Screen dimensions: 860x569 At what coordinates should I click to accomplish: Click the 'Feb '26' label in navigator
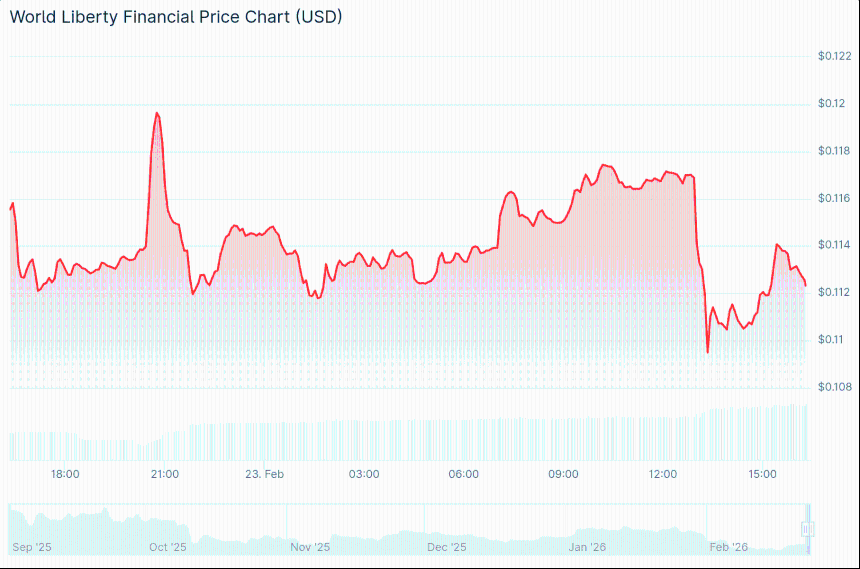tap(729, 547)
